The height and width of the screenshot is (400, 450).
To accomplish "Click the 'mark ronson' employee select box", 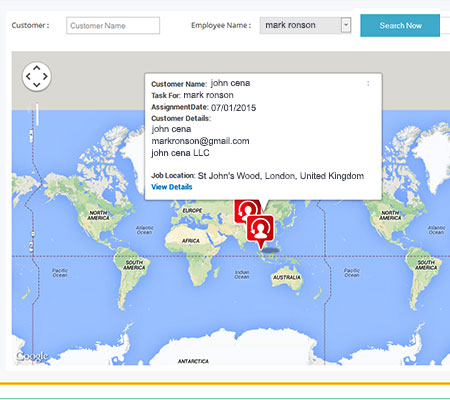I will [x=305, y=25].
